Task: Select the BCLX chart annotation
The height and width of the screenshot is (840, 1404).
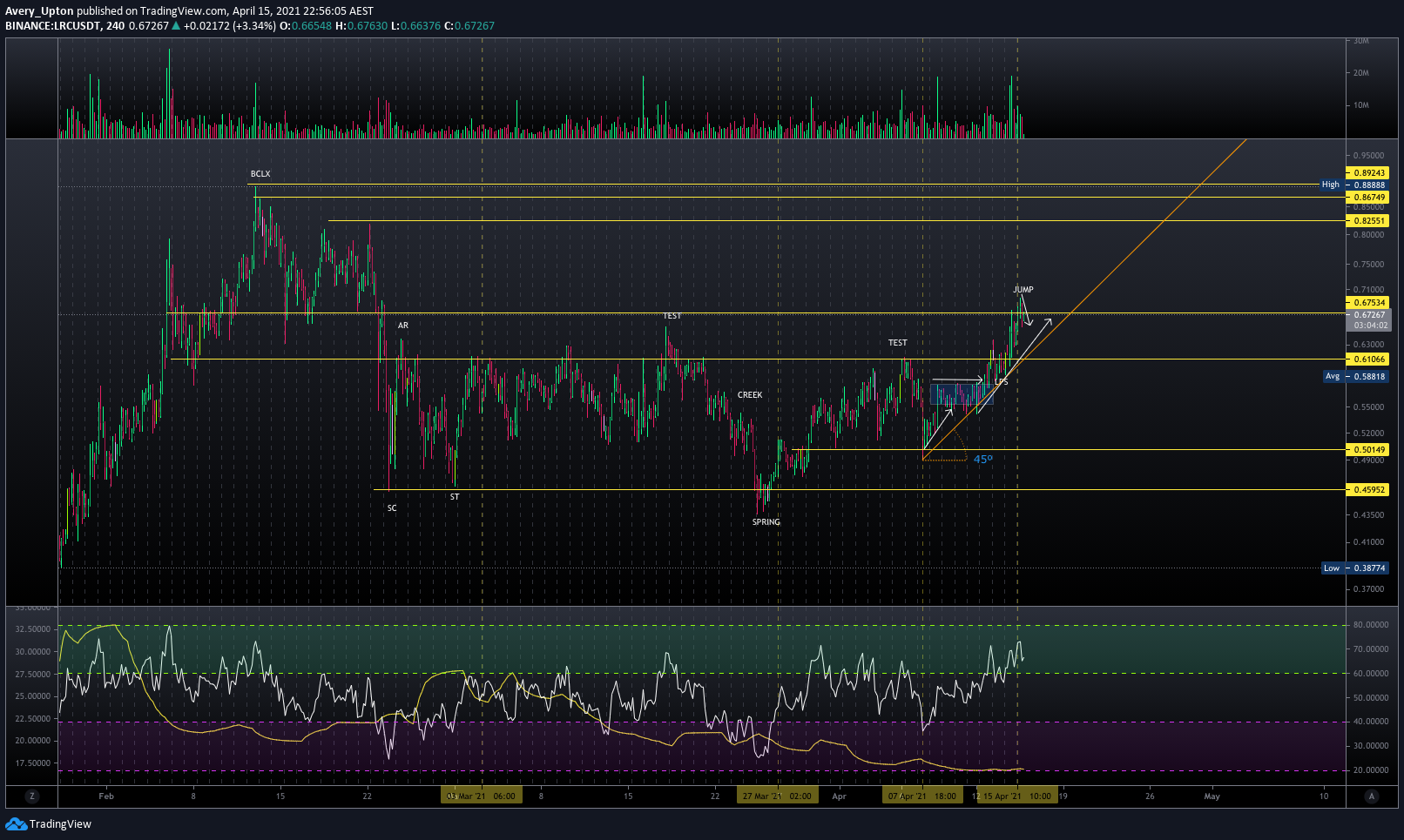Action: tap(260, 174)
